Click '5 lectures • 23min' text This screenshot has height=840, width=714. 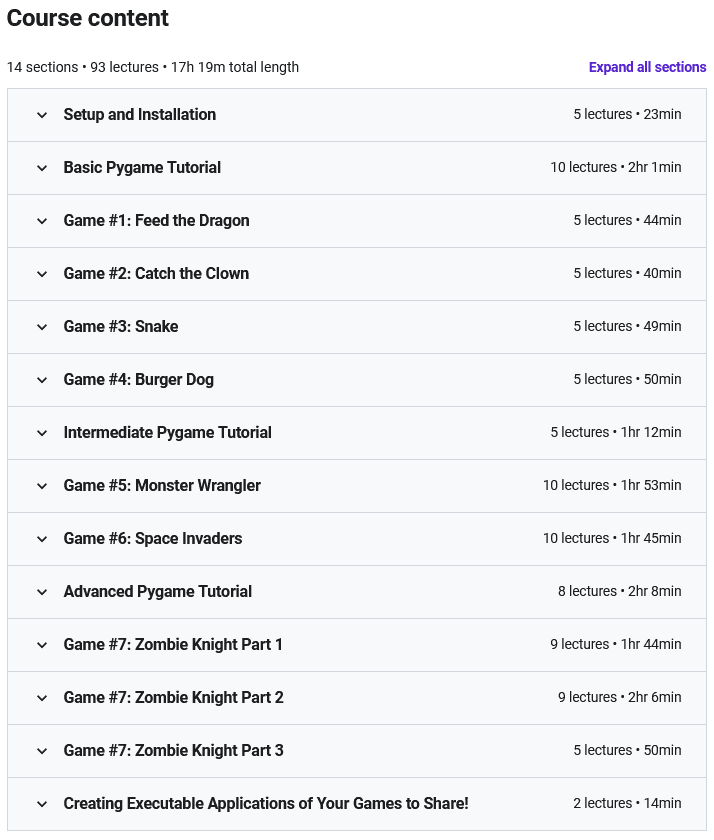[627, 114]
